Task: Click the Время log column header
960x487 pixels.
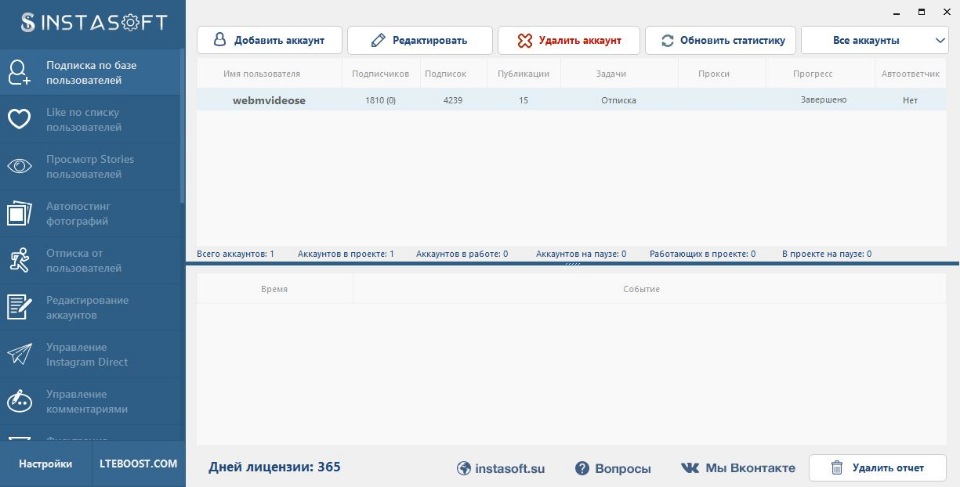Action: tap(274, 289)
